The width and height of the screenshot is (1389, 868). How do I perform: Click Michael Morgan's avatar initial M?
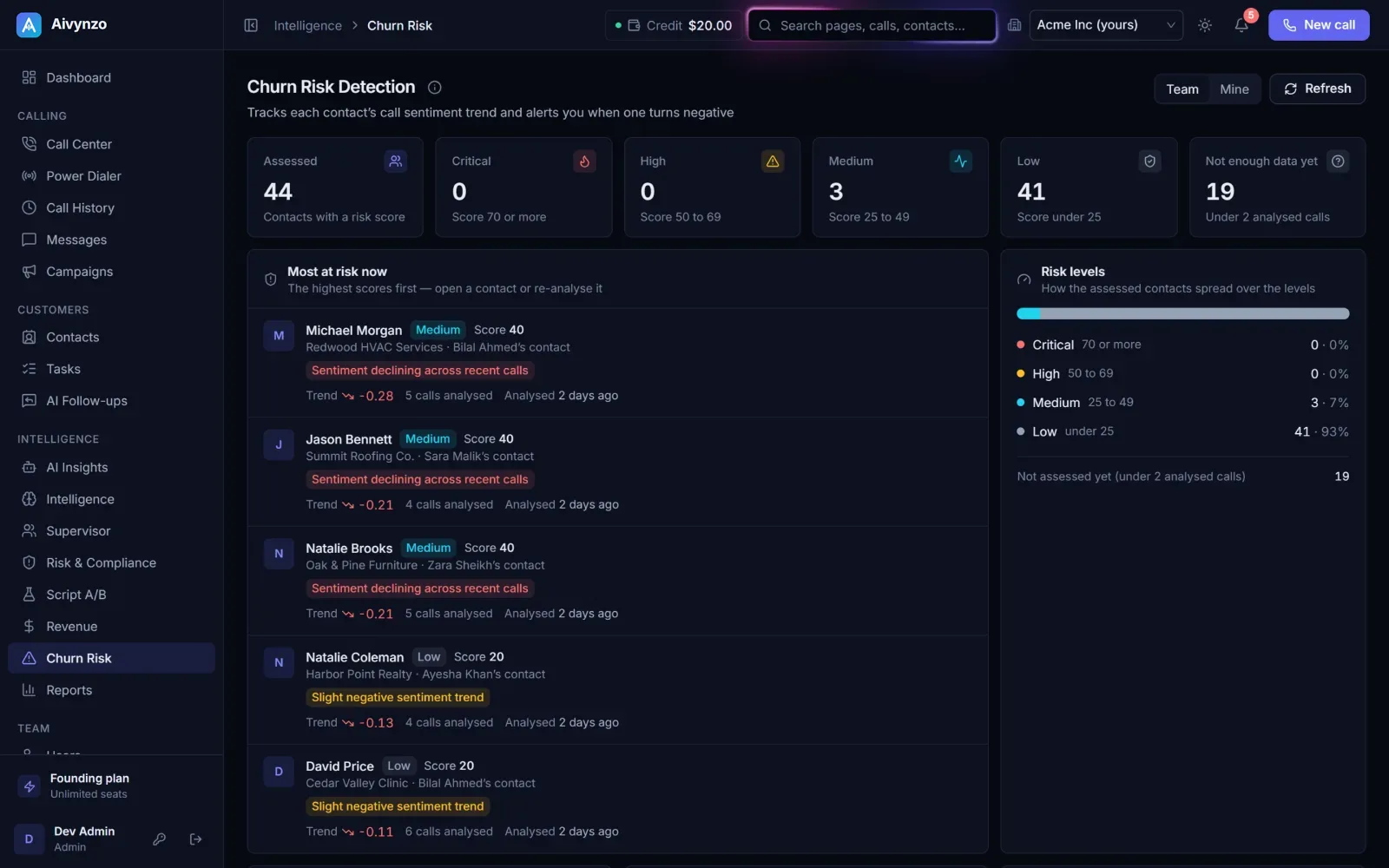pos(279,336)
